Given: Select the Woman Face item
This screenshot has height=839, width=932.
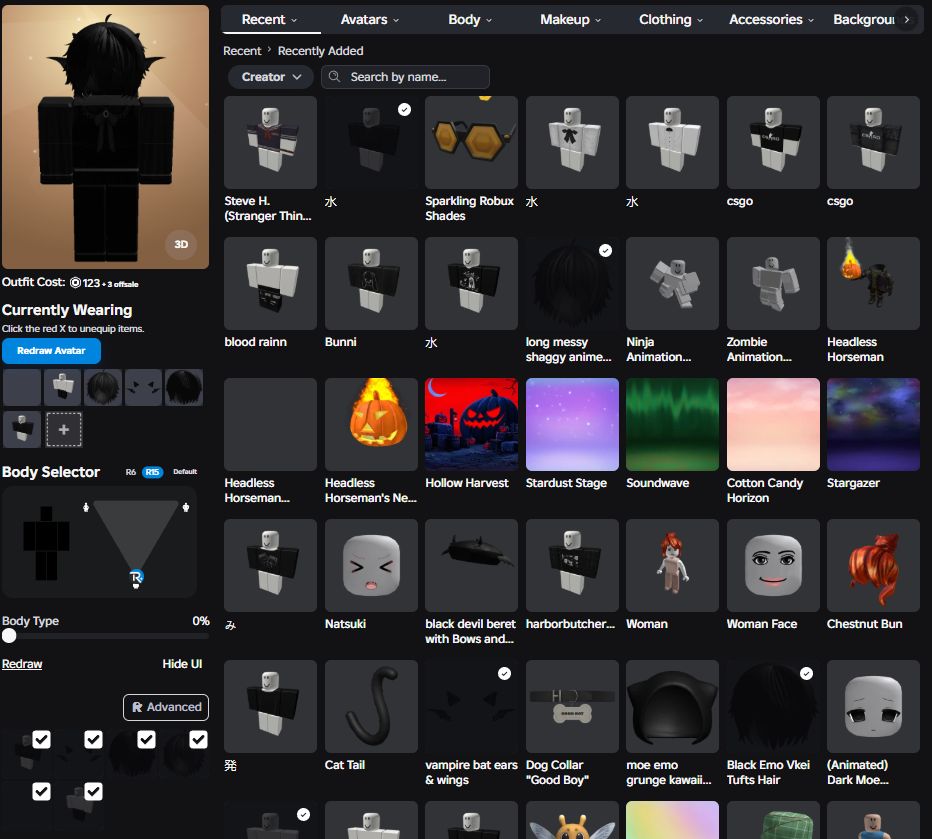Looking at the screenshot, I should [773, 565].
